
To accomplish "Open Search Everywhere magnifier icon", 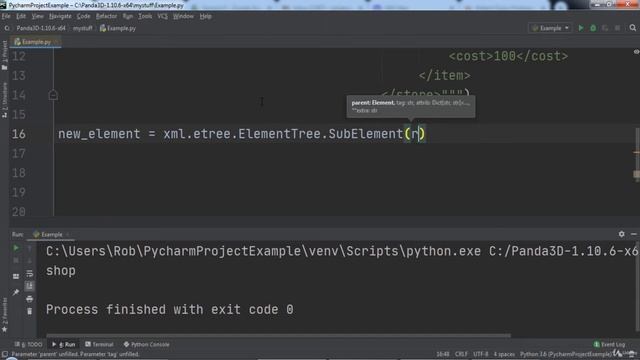I will coord(633,28).
